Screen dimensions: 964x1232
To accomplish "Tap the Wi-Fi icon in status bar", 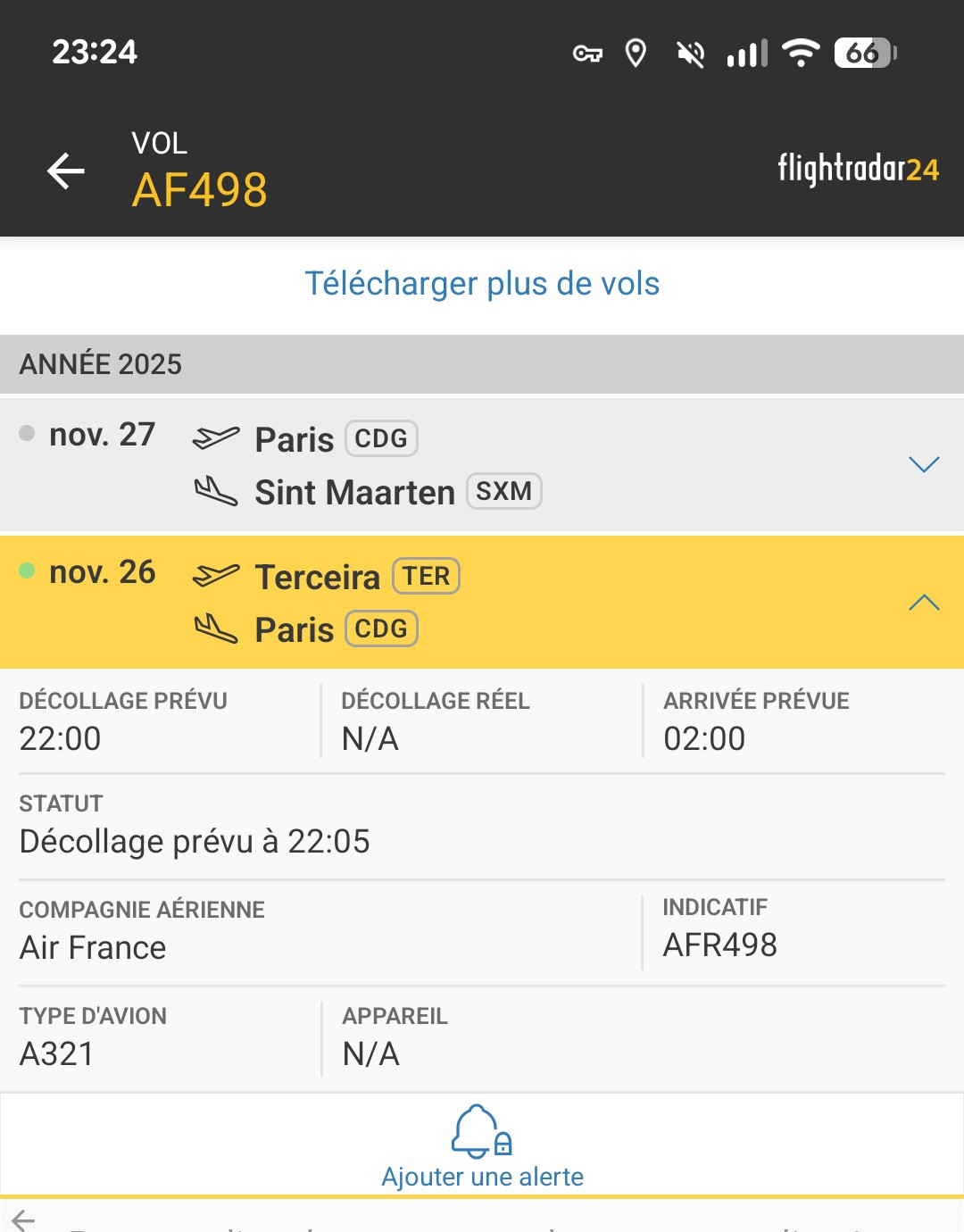I will coord(801,53).
